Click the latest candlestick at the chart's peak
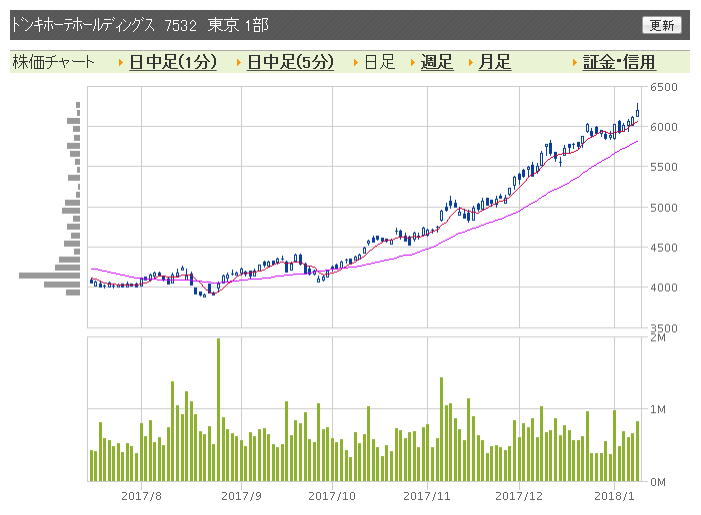701x515 pixels. [638, 110]
